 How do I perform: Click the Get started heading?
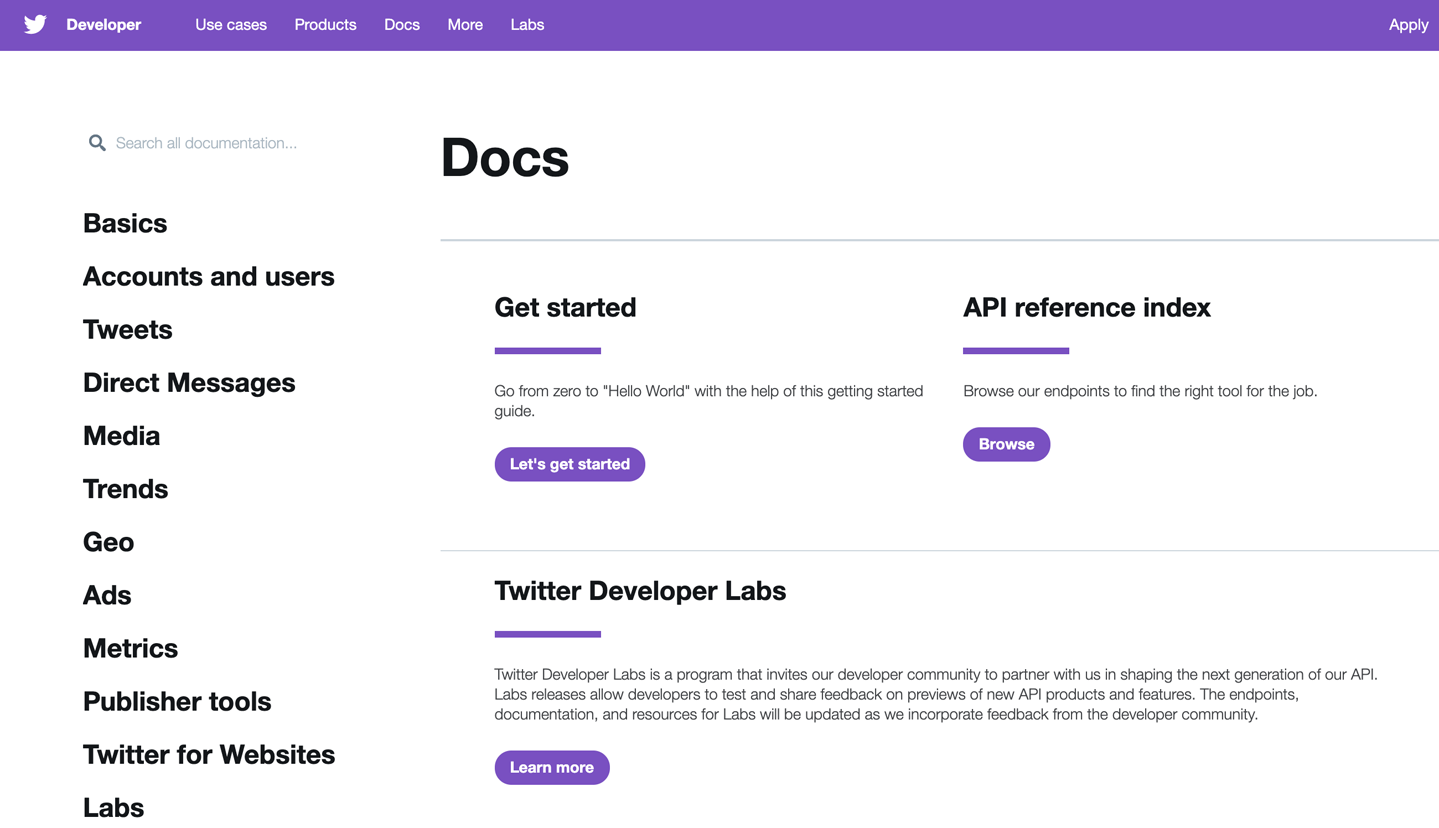point(565,307)
